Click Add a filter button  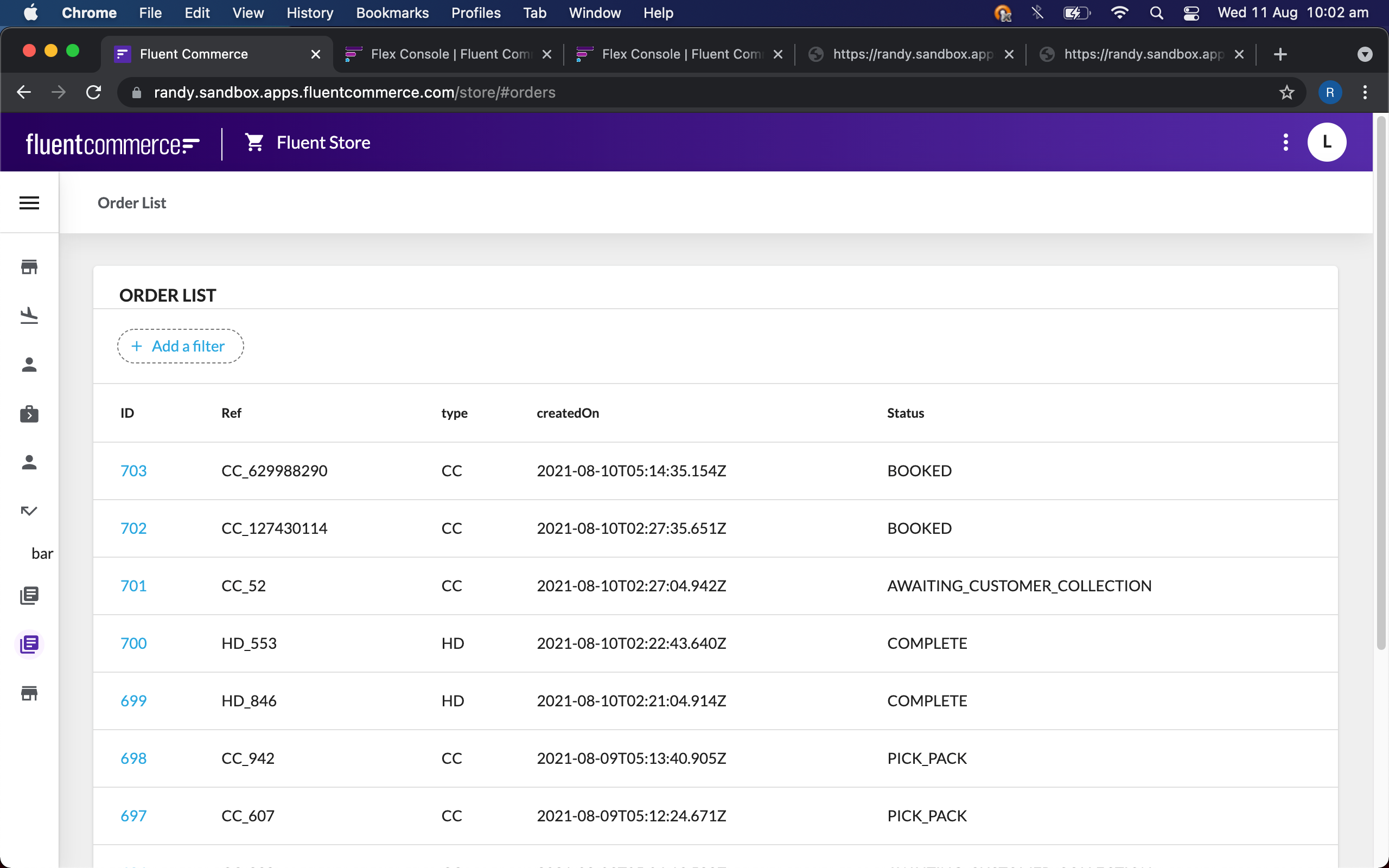tap(180, 346)
